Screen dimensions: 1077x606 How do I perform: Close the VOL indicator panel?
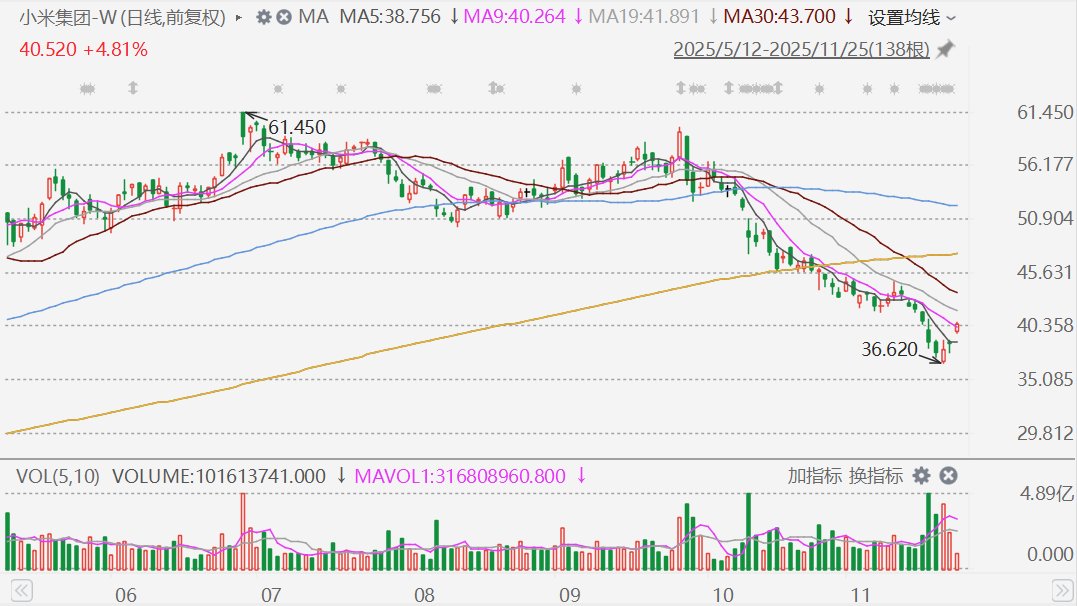(x=949, y=476)
